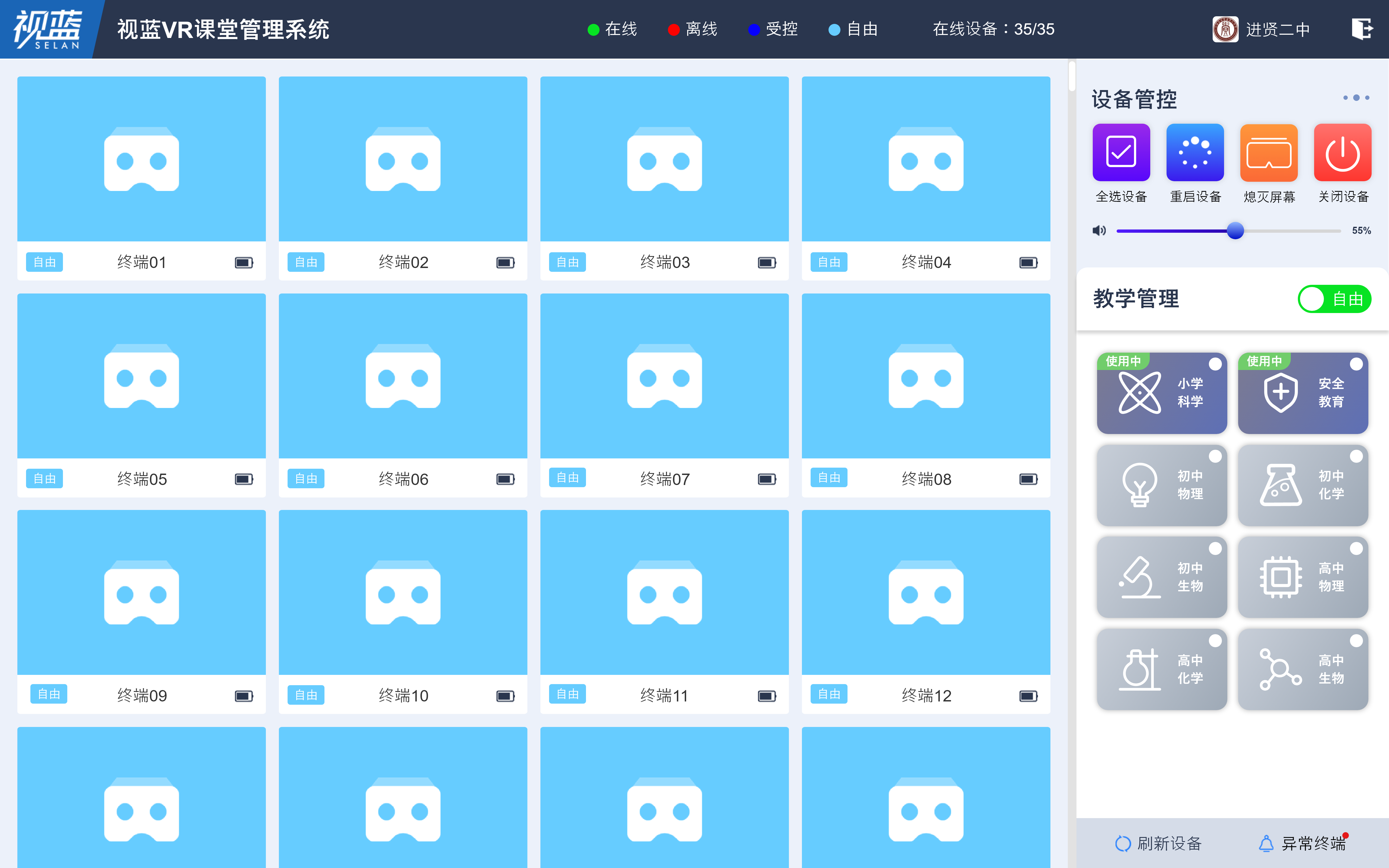Click the volume speaker icon
Viewport: 1389px width, 868px height.
[x=1099, y=231]
